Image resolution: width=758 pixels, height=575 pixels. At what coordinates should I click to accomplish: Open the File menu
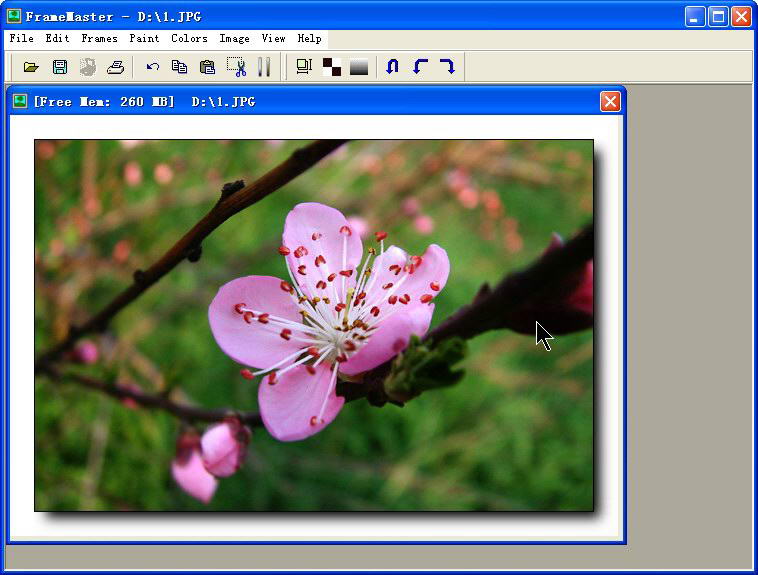21,39
